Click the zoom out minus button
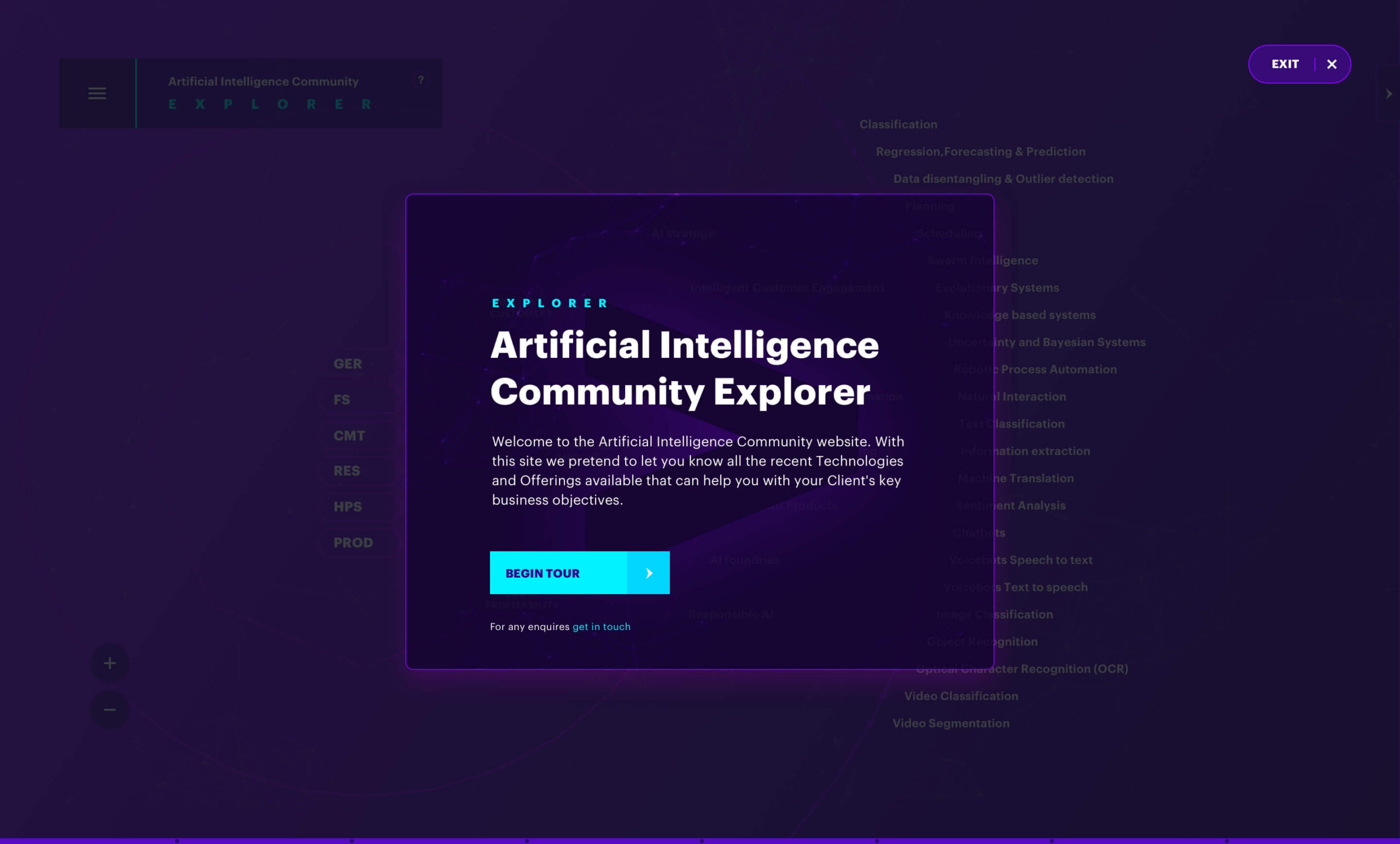This screenshot has width=1400, height=844. [110, 709]
